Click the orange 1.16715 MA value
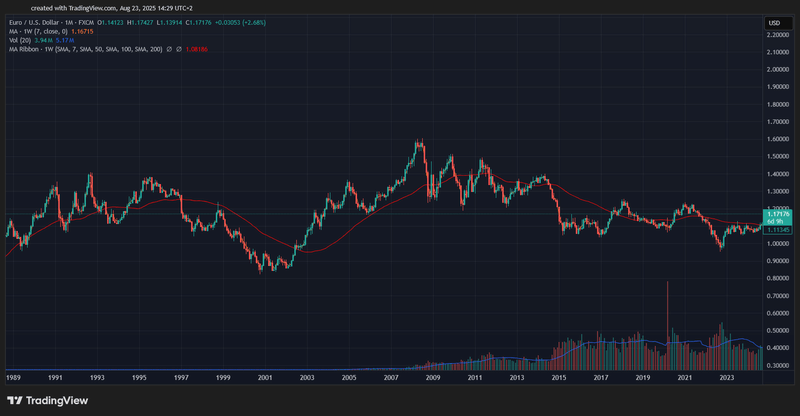 click(x=82, y=32)
